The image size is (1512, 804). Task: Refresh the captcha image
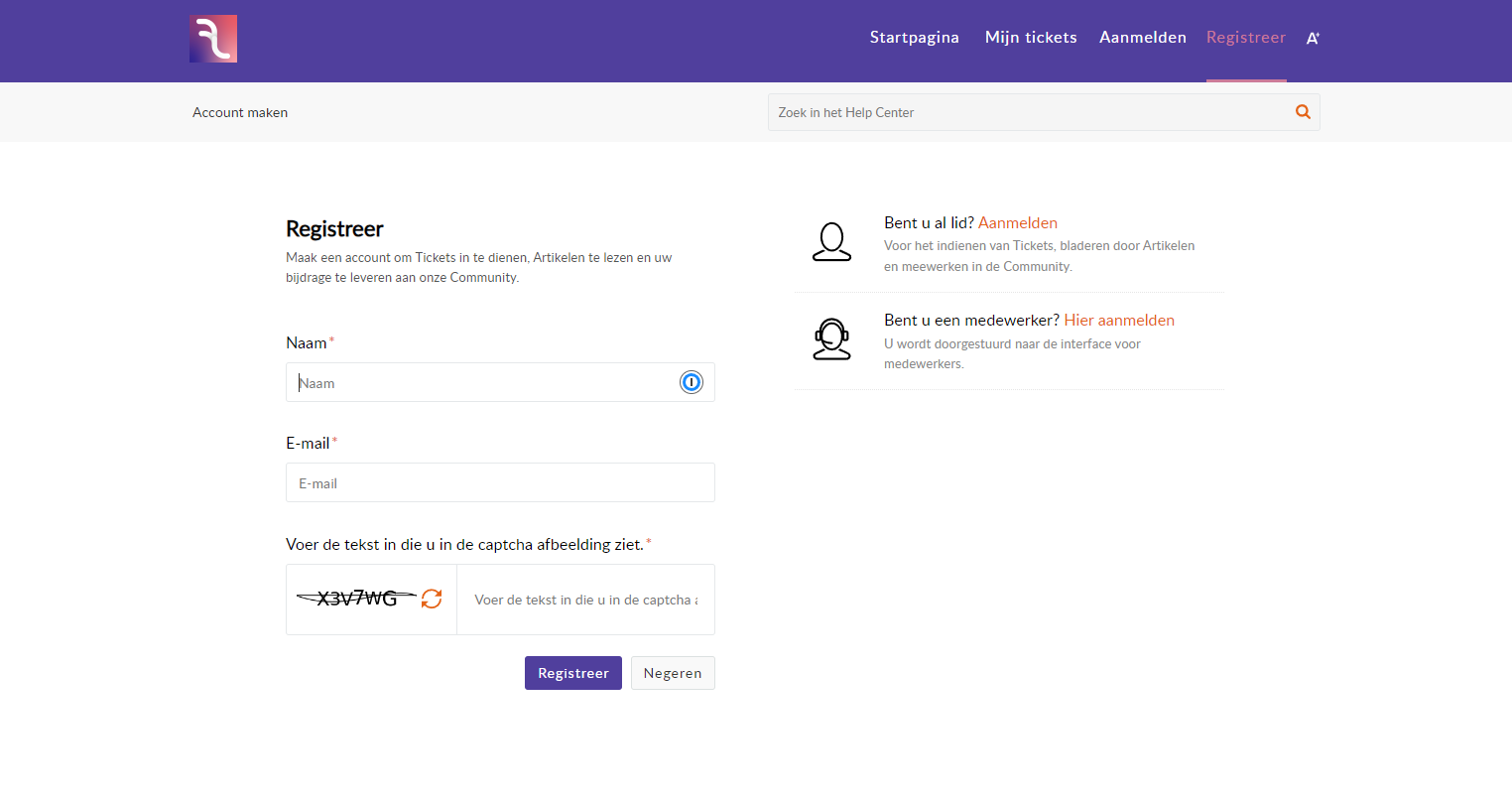(x=432, y=599)
